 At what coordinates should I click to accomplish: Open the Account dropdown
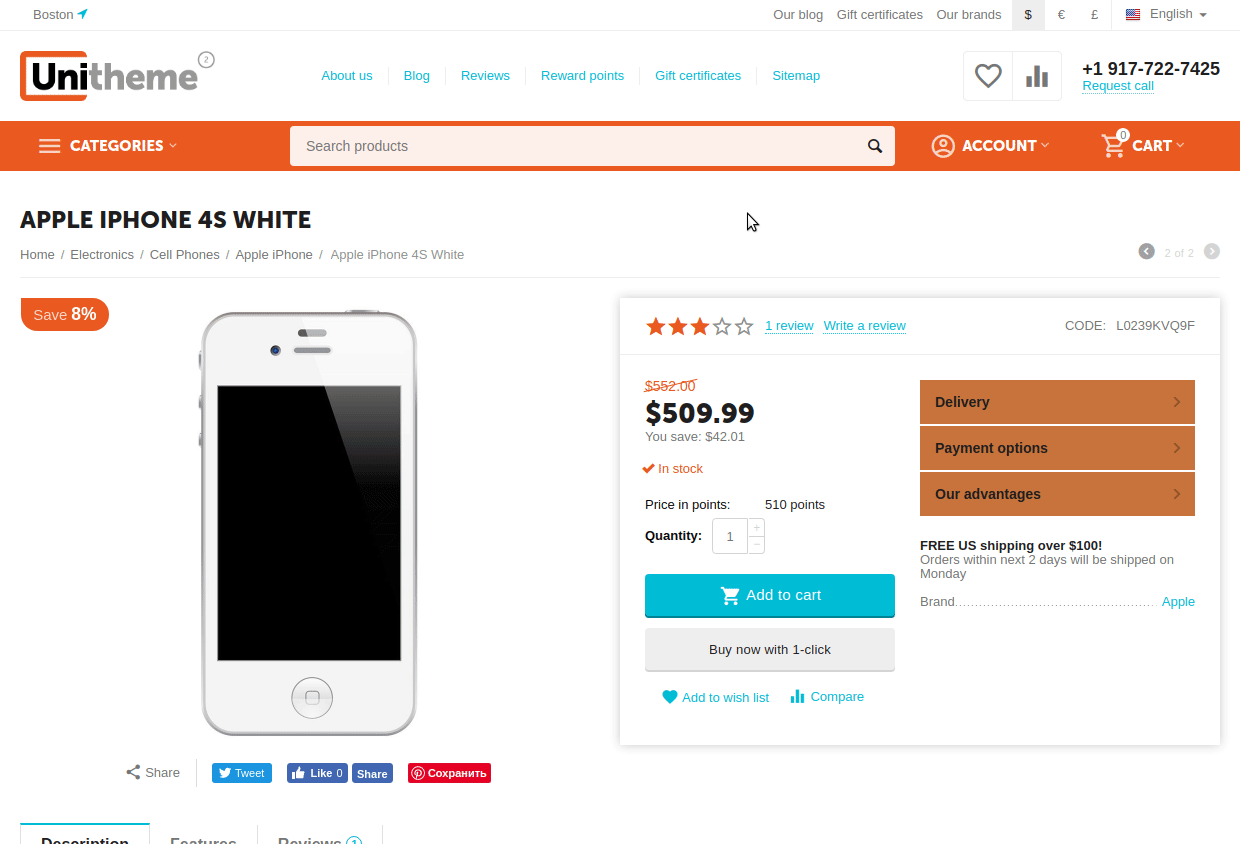(x=990, y=146)
